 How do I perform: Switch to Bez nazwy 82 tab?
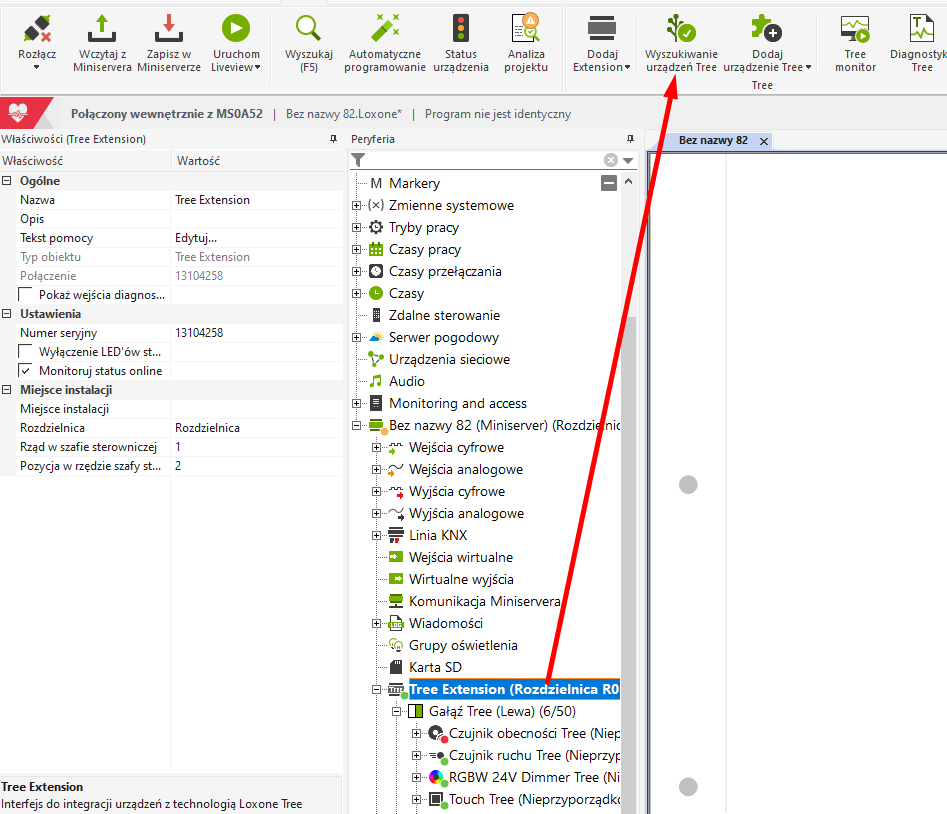712,141
